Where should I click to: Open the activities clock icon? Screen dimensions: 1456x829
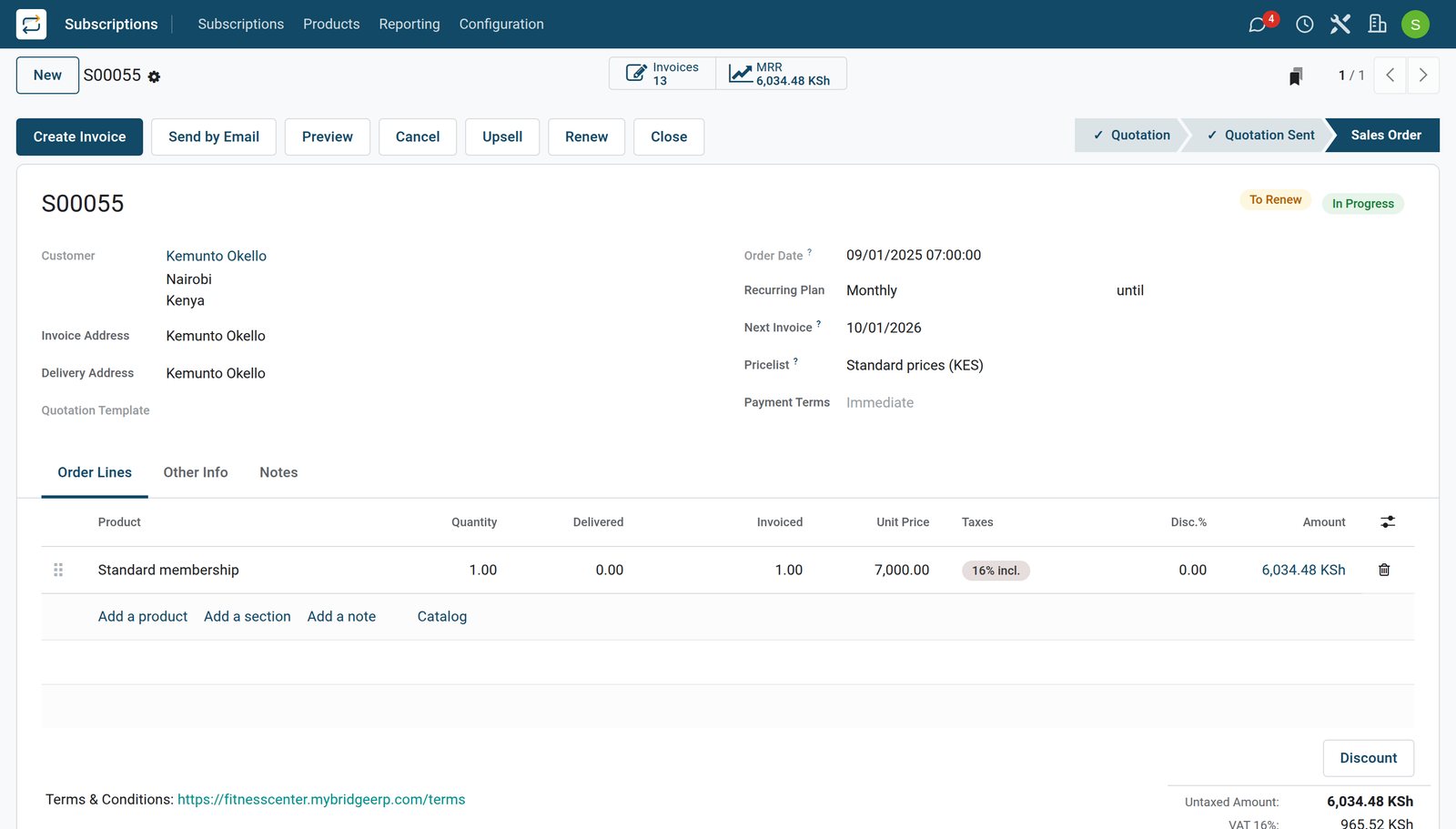(x=1304, y=25)
